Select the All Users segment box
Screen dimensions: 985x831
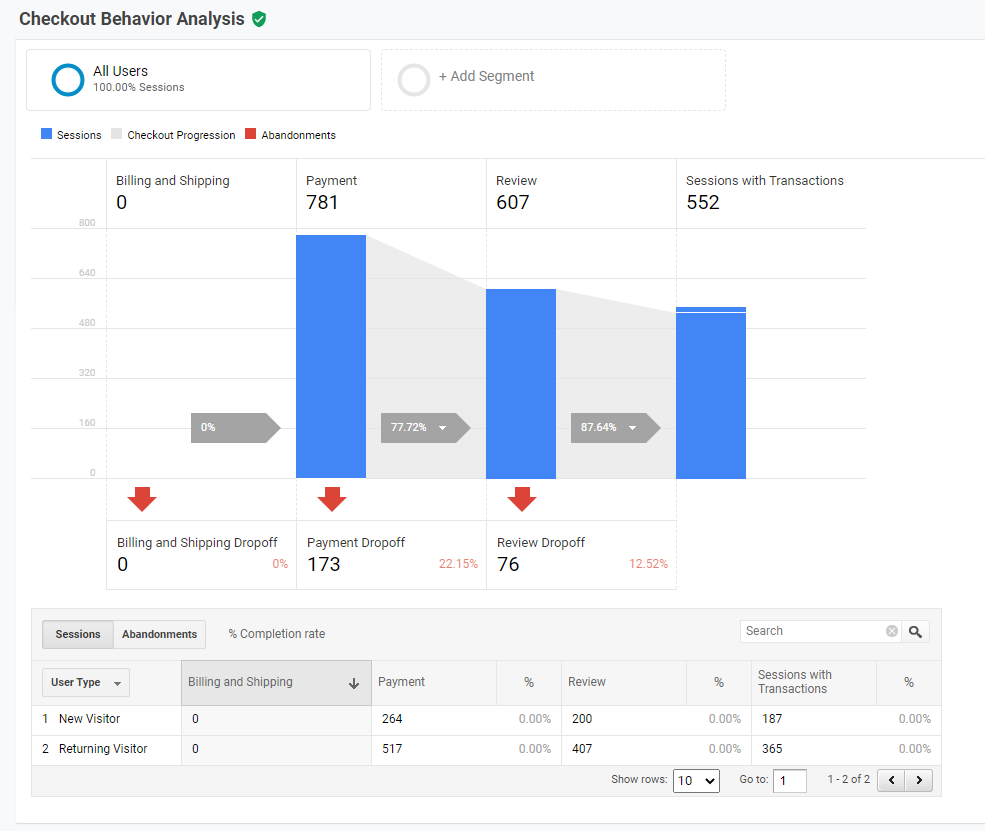(x=199, y=80)
